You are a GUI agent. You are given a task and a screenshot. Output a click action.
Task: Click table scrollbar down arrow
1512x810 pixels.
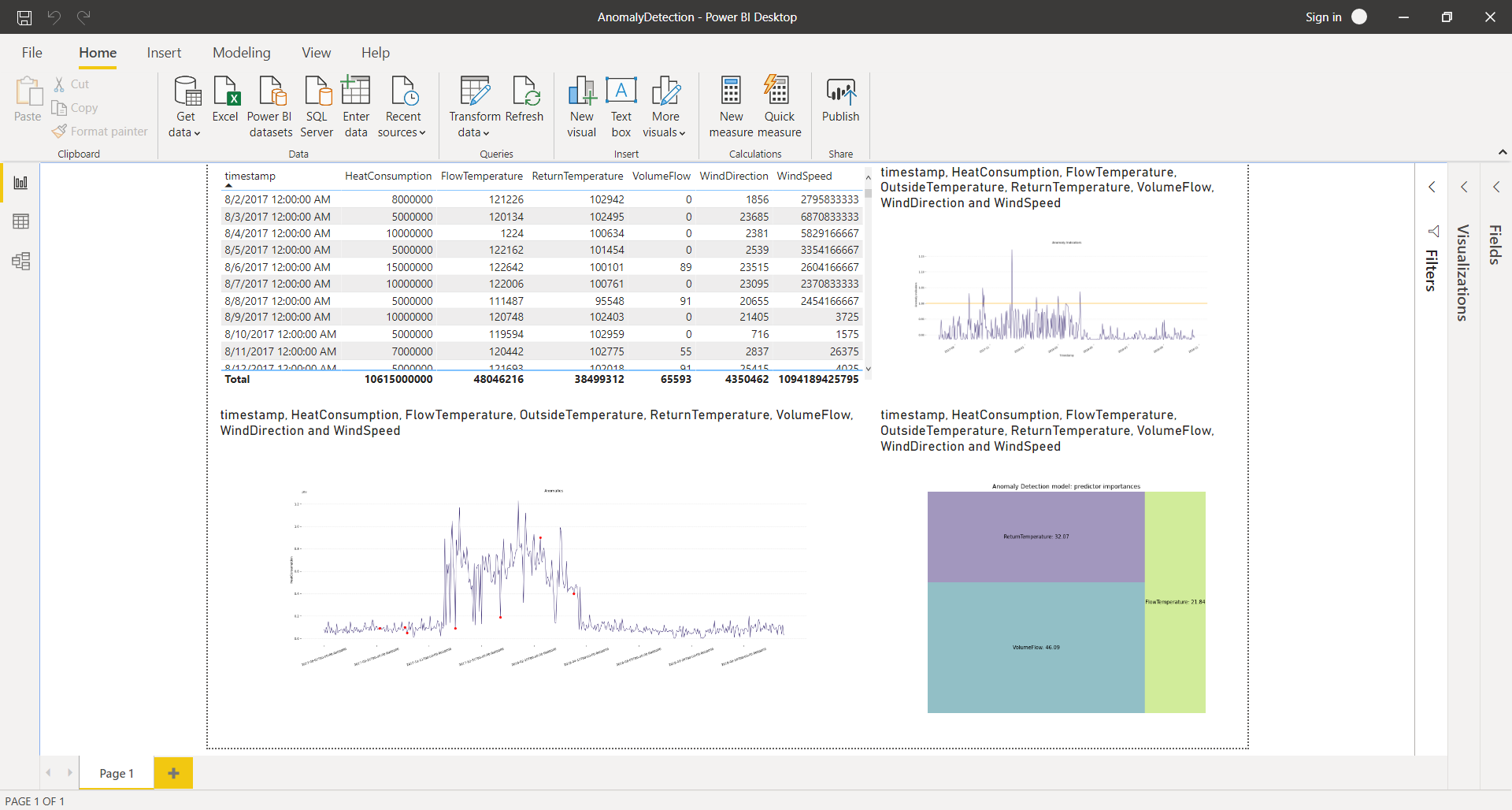pyautogui.click(x=868, y=369)
